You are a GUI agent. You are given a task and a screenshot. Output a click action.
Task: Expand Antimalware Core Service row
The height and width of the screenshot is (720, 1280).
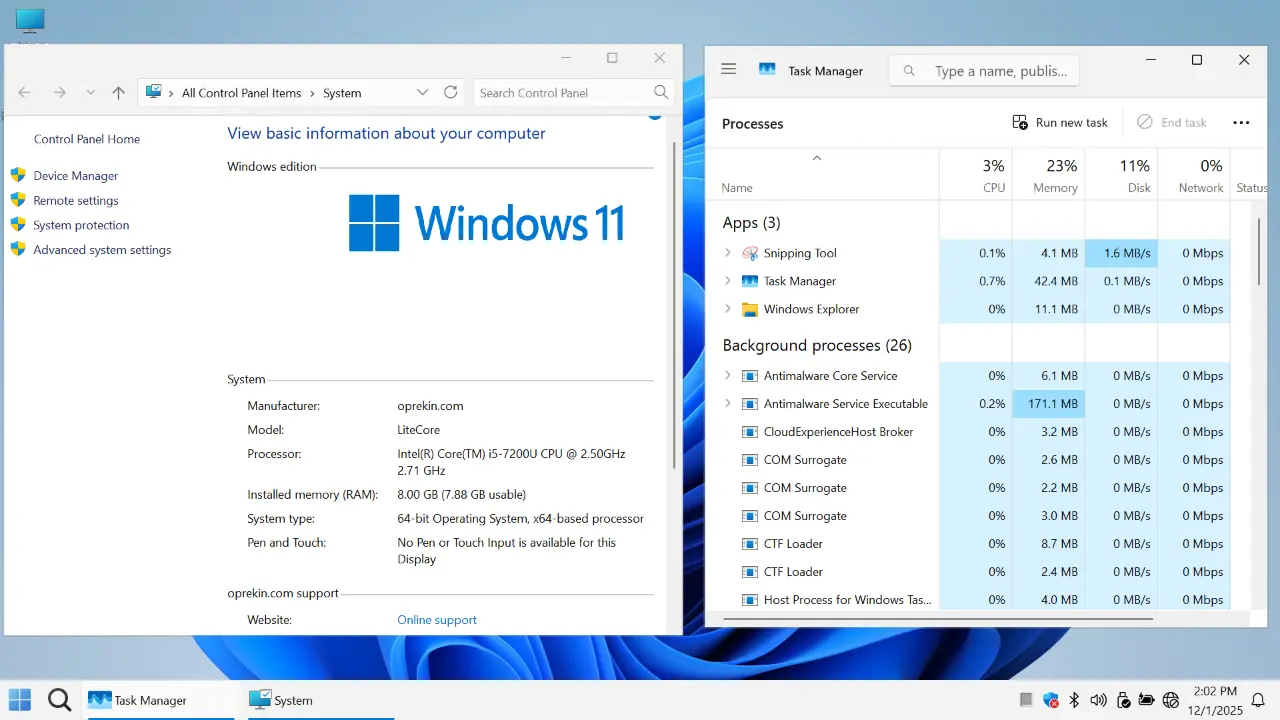click(728, 376)
